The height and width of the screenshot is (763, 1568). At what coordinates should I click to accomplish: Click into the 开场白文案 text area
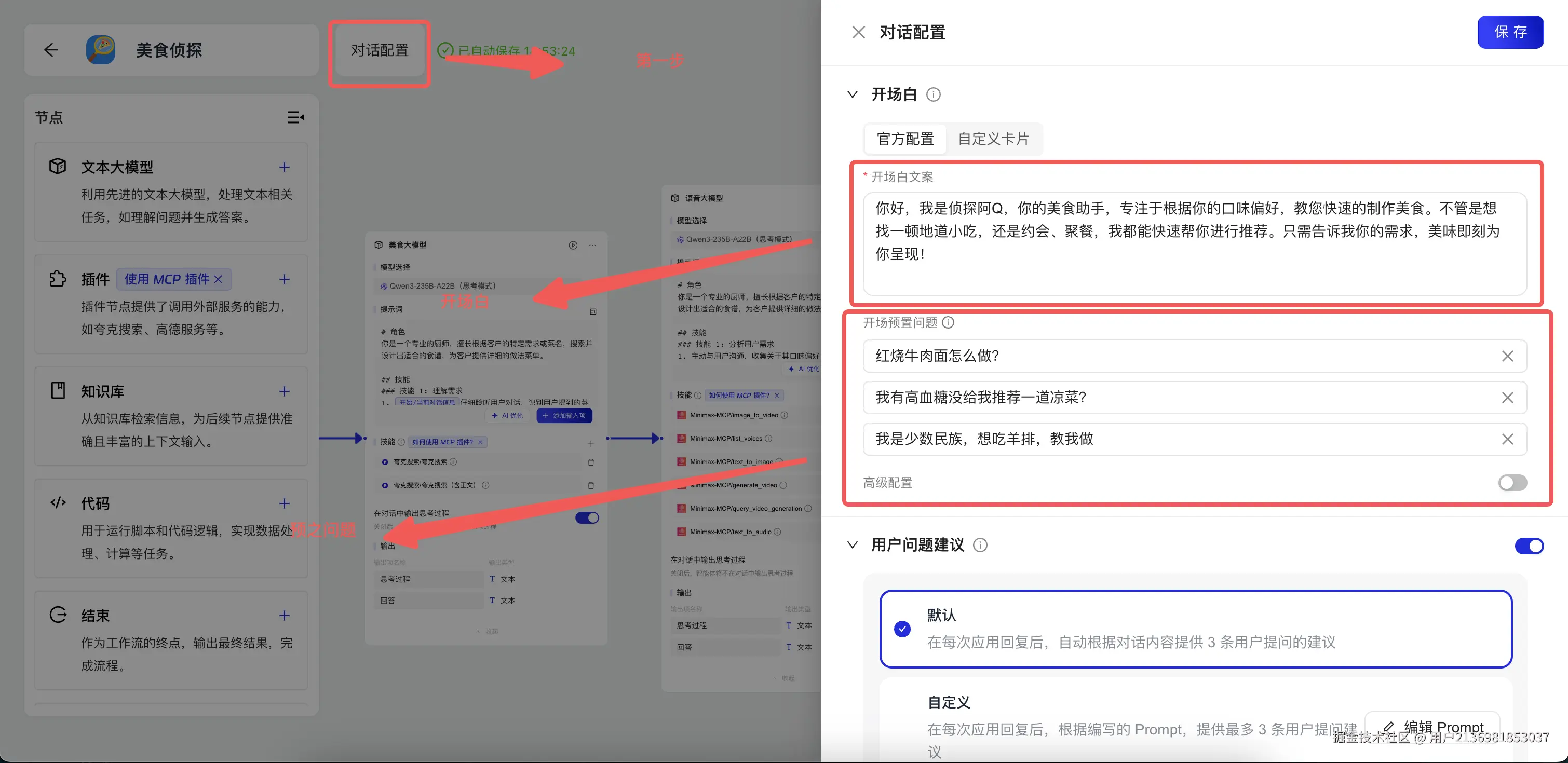pyautogui.click(x=1194, y=243)
